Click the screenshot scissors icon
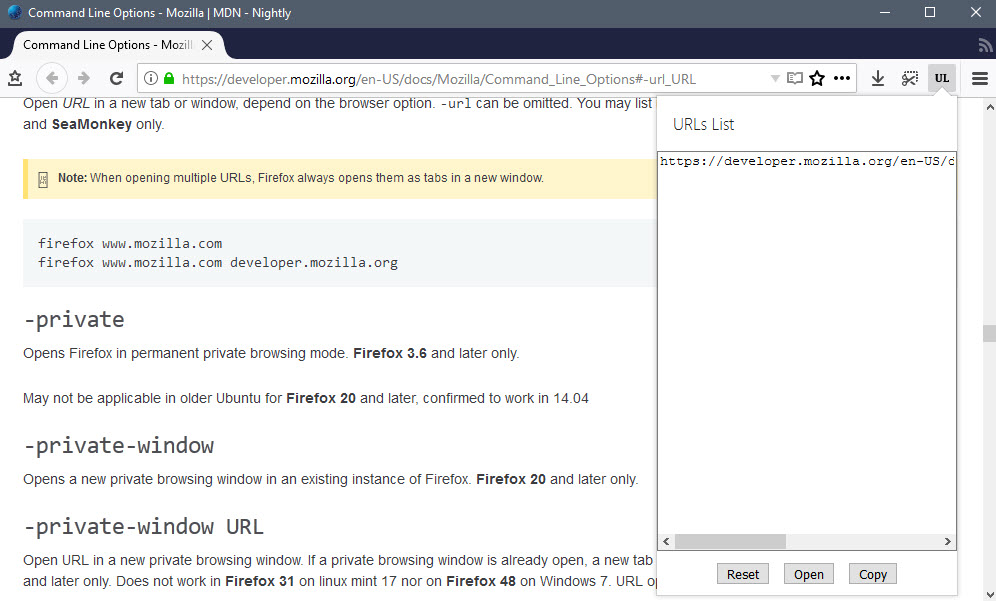The width and height of the screenshot is (996, 601). coord(910,78)
